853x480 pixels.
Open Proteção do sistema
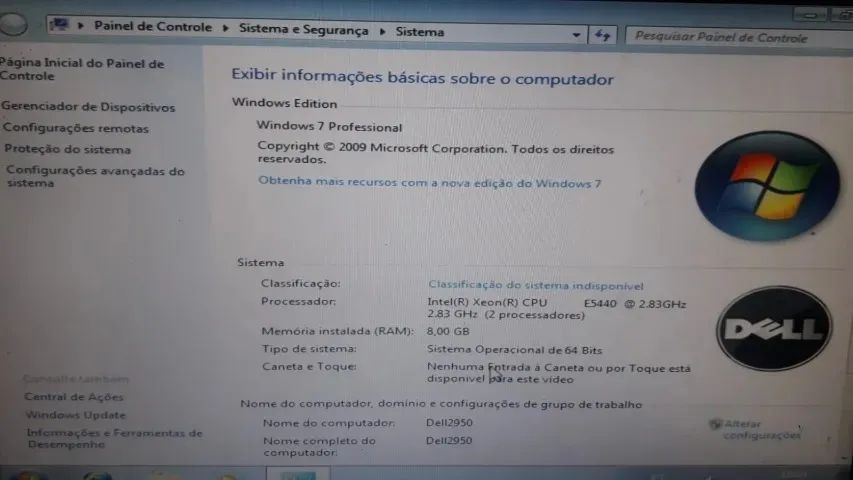67,149
